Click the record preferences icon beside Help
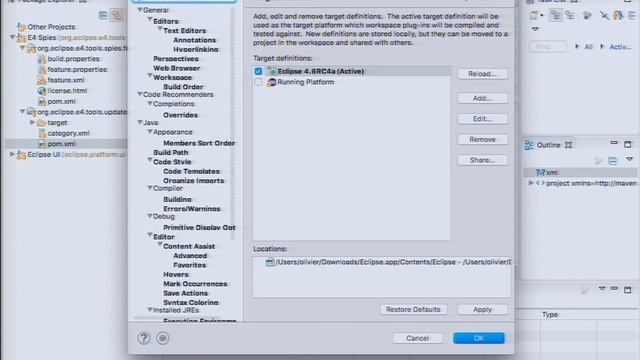 (162, 338)
